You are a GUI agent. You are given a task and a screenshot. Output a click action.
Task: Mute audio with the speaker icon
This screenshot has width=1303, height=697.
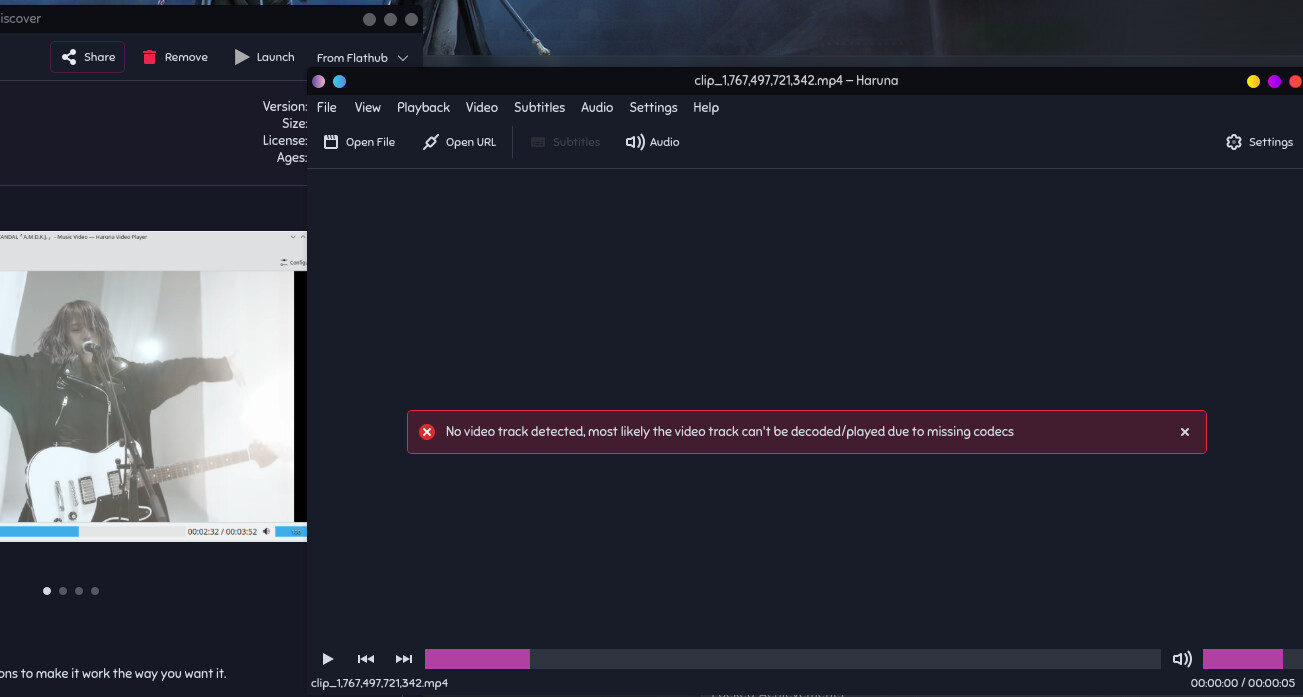click(x=1182, y=659)
